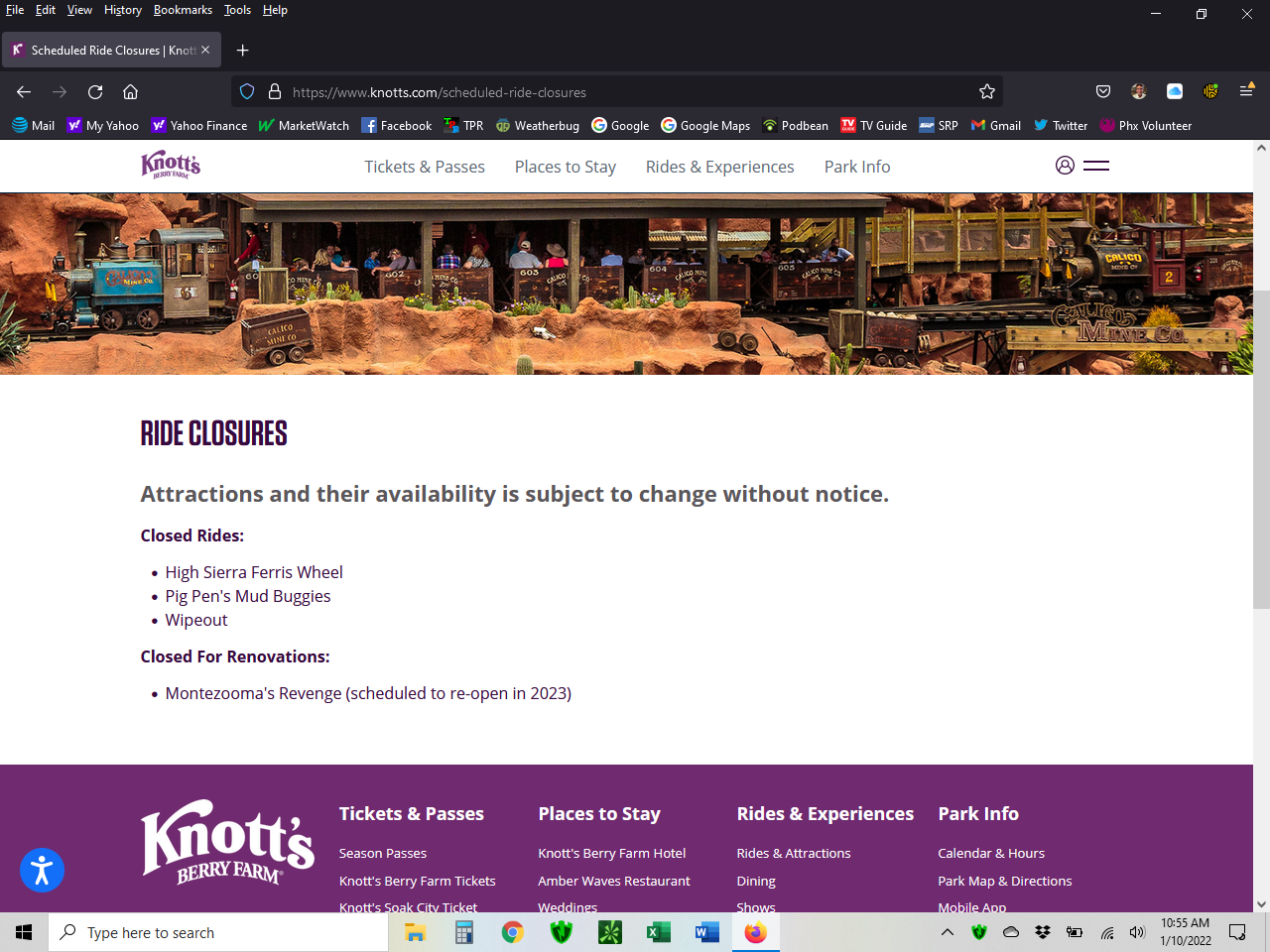Image resolution: width=1270 pixels, height=952 pixels.
Task: Show hidden system tray icons chevron
Action: (948, 932)
